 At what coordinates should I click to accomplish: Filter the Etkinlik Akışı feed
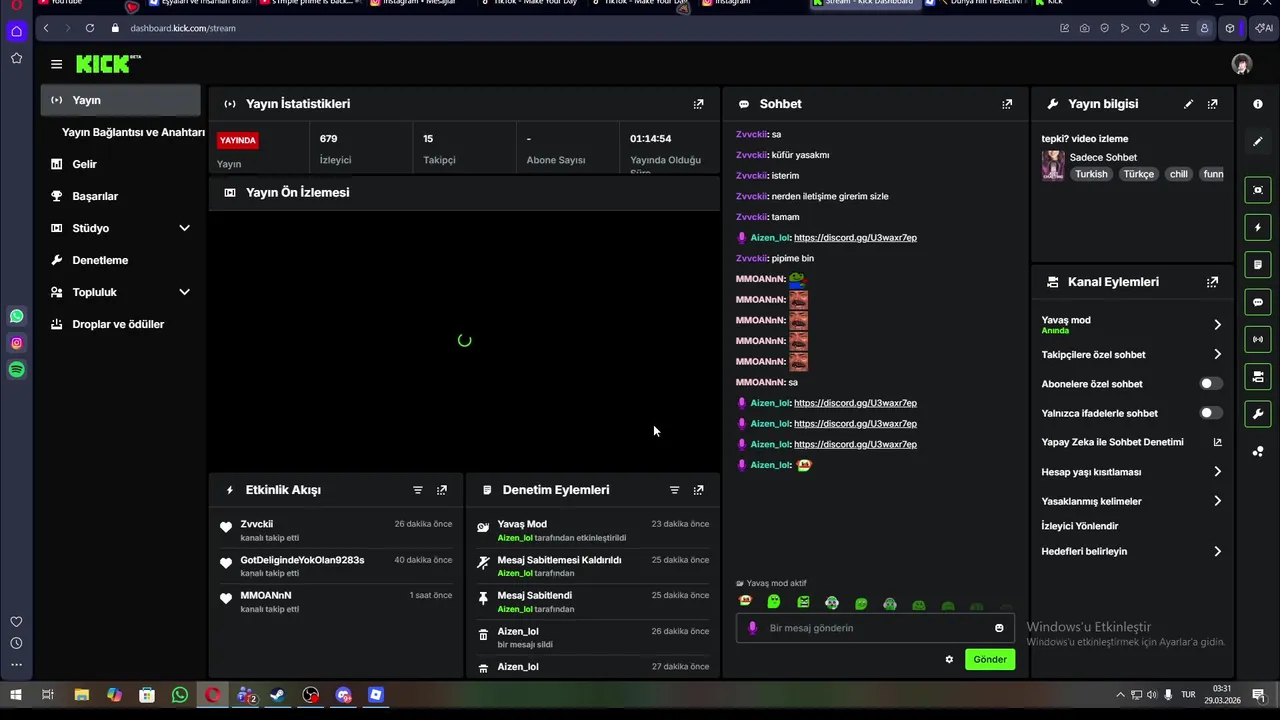coord(418,490)
